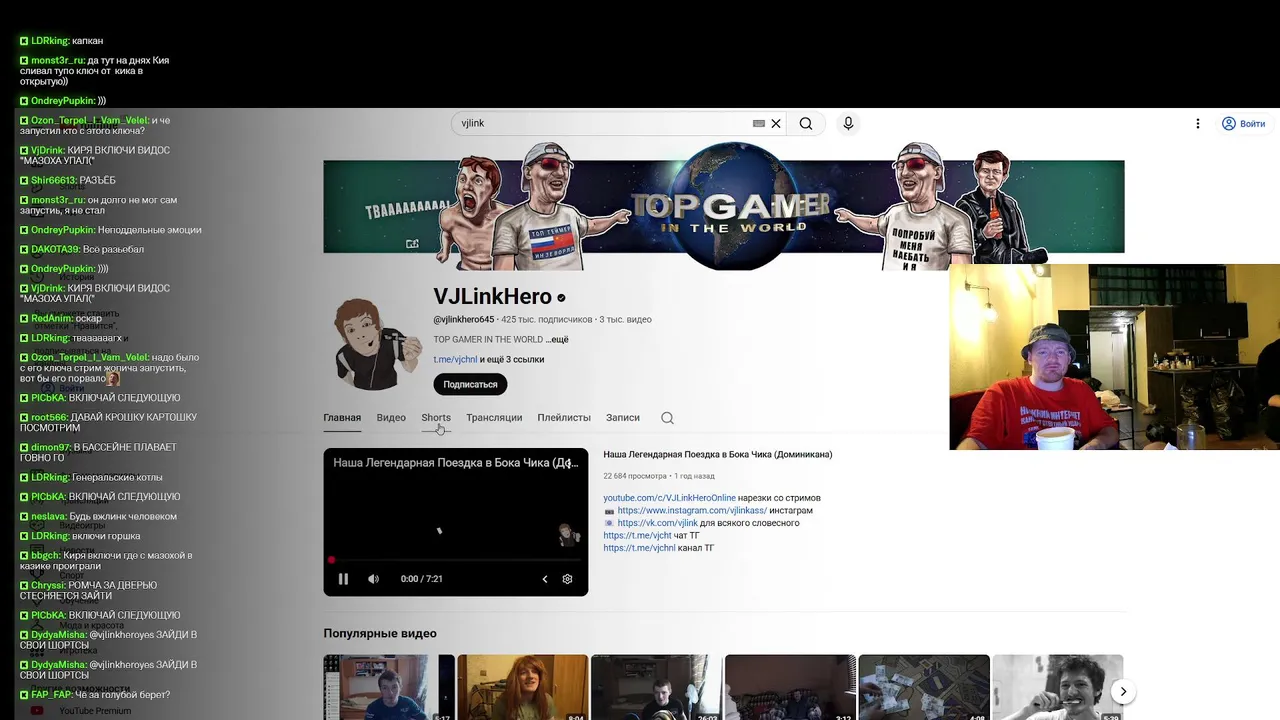
Task: Subscribe using the Подписаться button
Action: 470,384
